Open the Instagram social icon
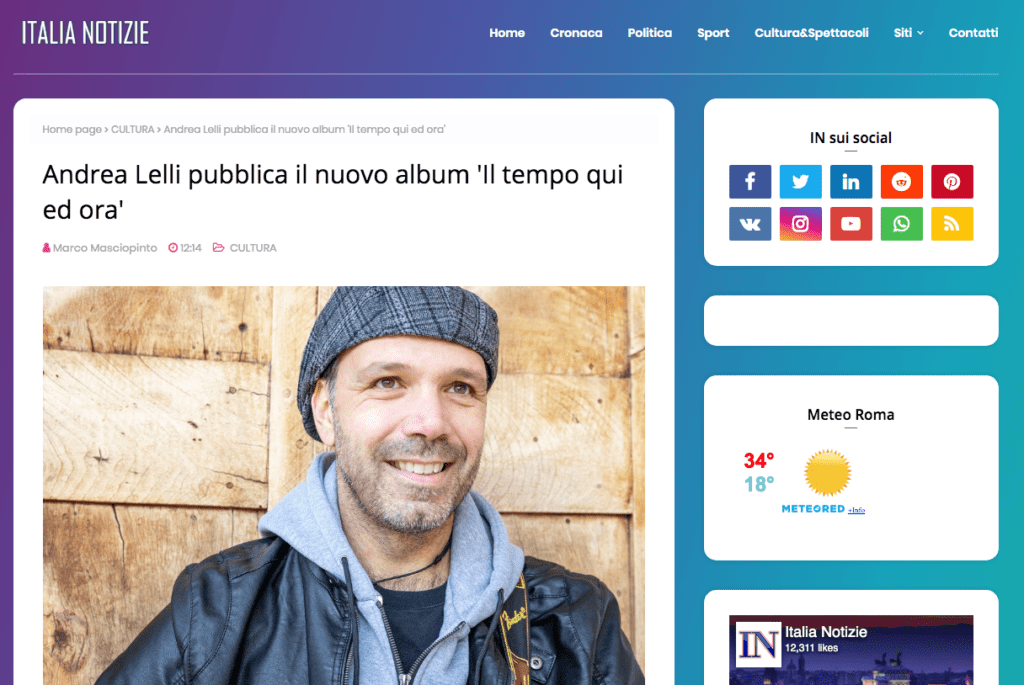This screenshot has width=1024, height=685. (801, 224)
